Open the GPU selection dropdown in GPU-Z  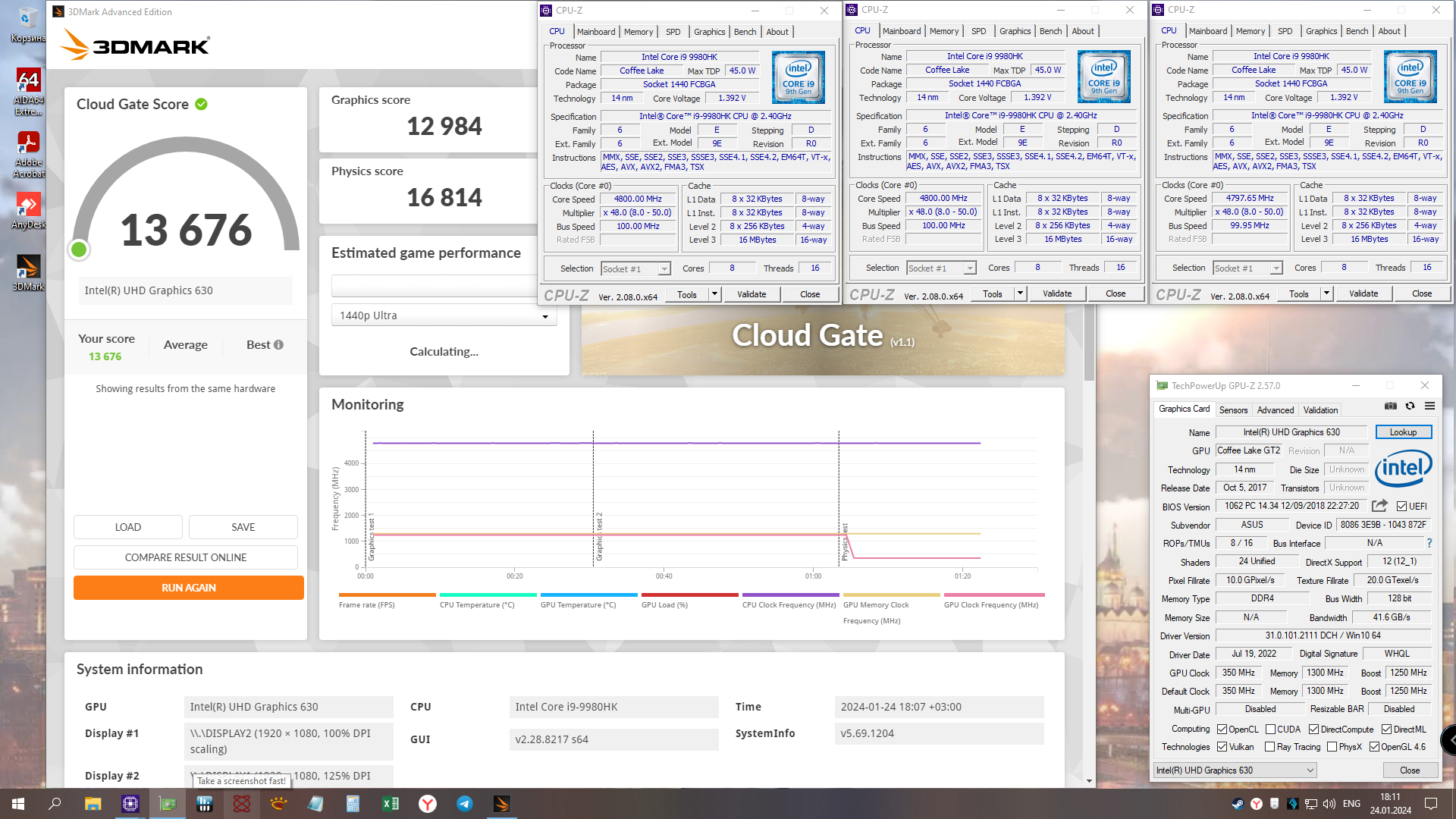[1235, 770]
